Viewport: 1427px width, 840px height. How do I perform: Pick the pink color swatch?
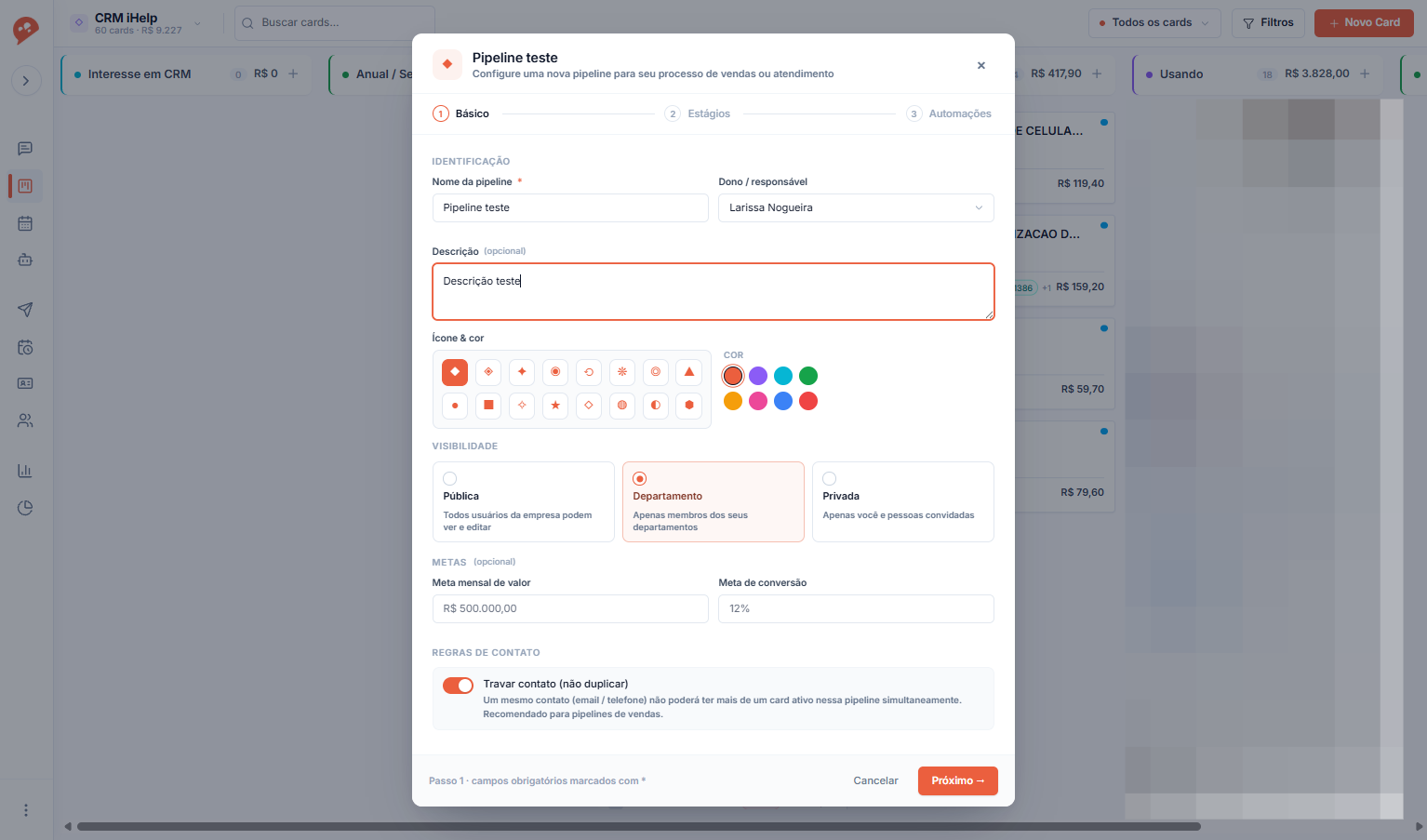point(758,401)
